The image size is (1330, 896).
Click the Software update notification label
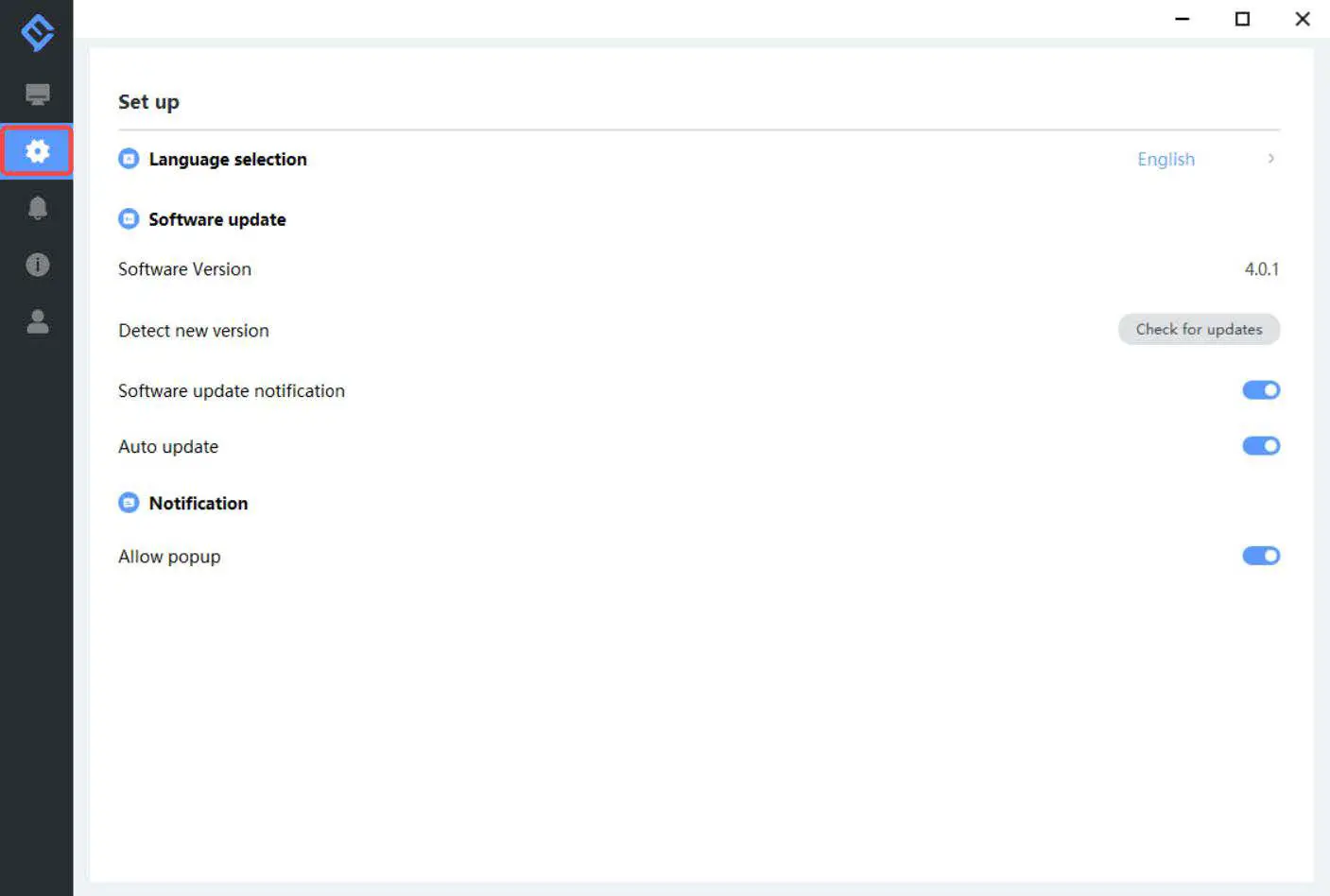point(232,391)
